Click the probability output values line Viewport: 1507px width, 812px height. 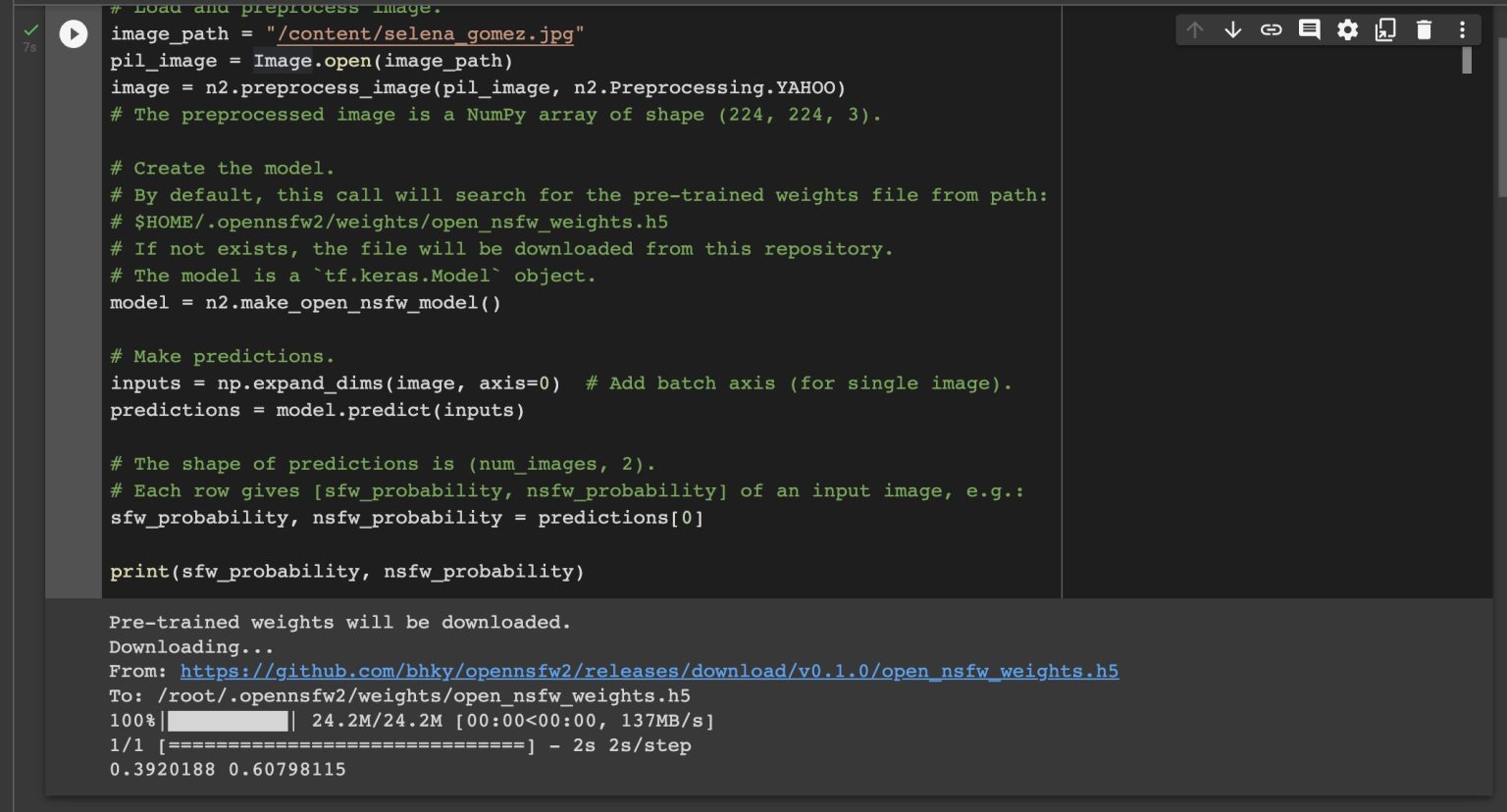(228, 770)
